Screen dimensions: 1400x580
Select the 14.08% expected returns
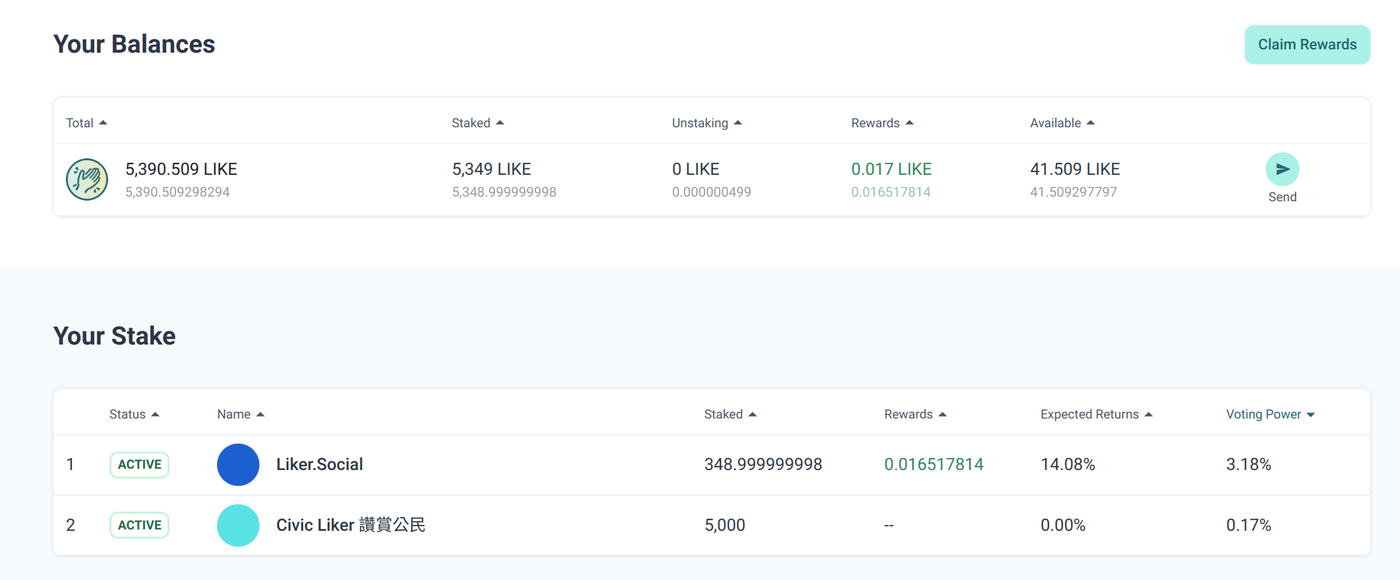pos(1068,465)
